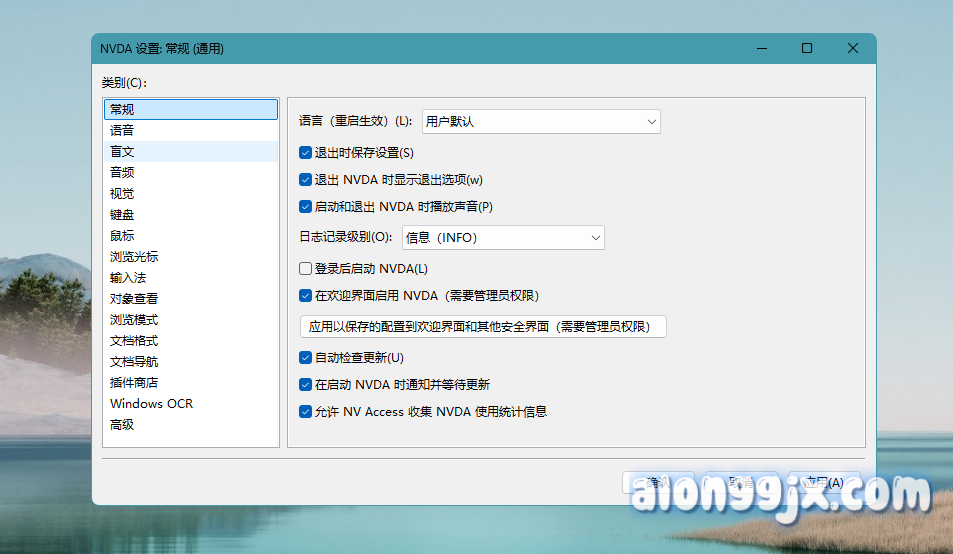The width and height of the screenshot is (953, 554).
Task: Expand the 语言 dropdown showing 用户默认
Action: click(x=540, y=121)
